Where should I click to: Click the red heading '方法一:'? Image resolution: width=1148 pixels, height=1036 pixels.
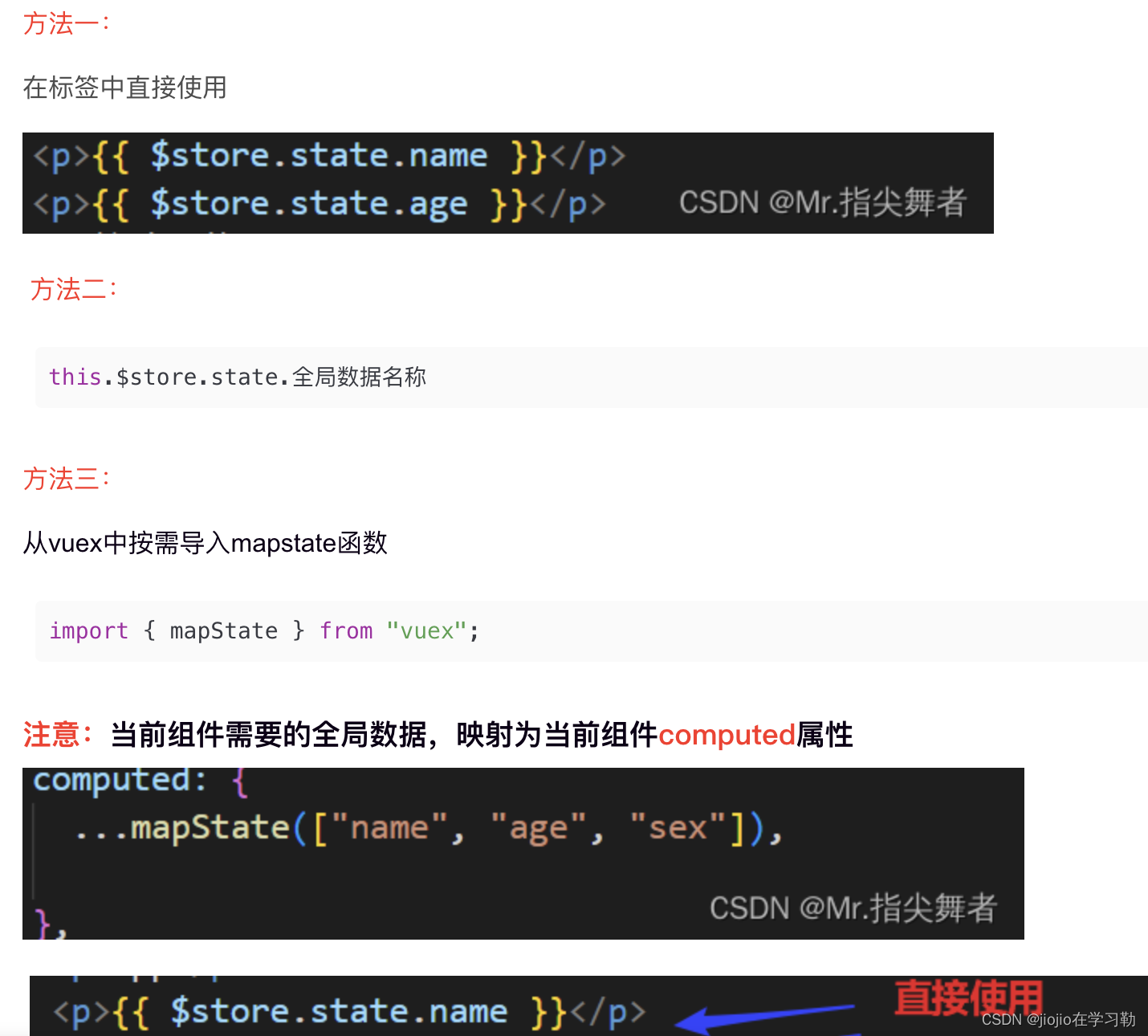pyautogui.click(x=66, y=24)
